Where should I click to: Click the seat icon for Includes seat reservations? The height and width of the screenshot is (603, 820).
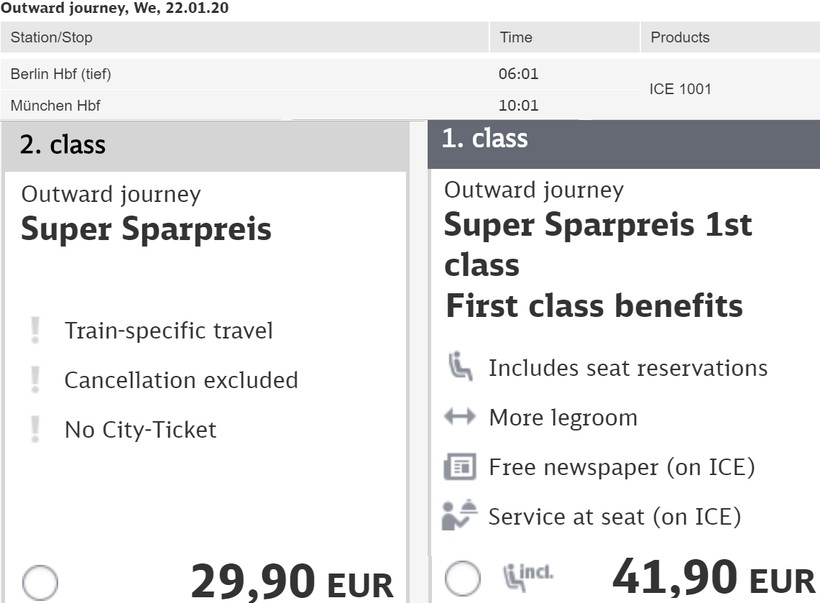click(x=459, y=368)
